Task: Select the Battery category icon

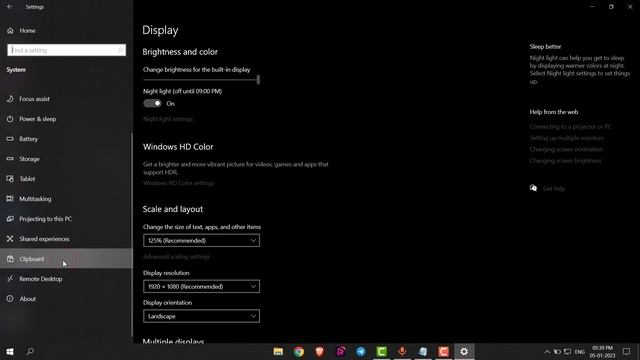Action: [10, 139]
